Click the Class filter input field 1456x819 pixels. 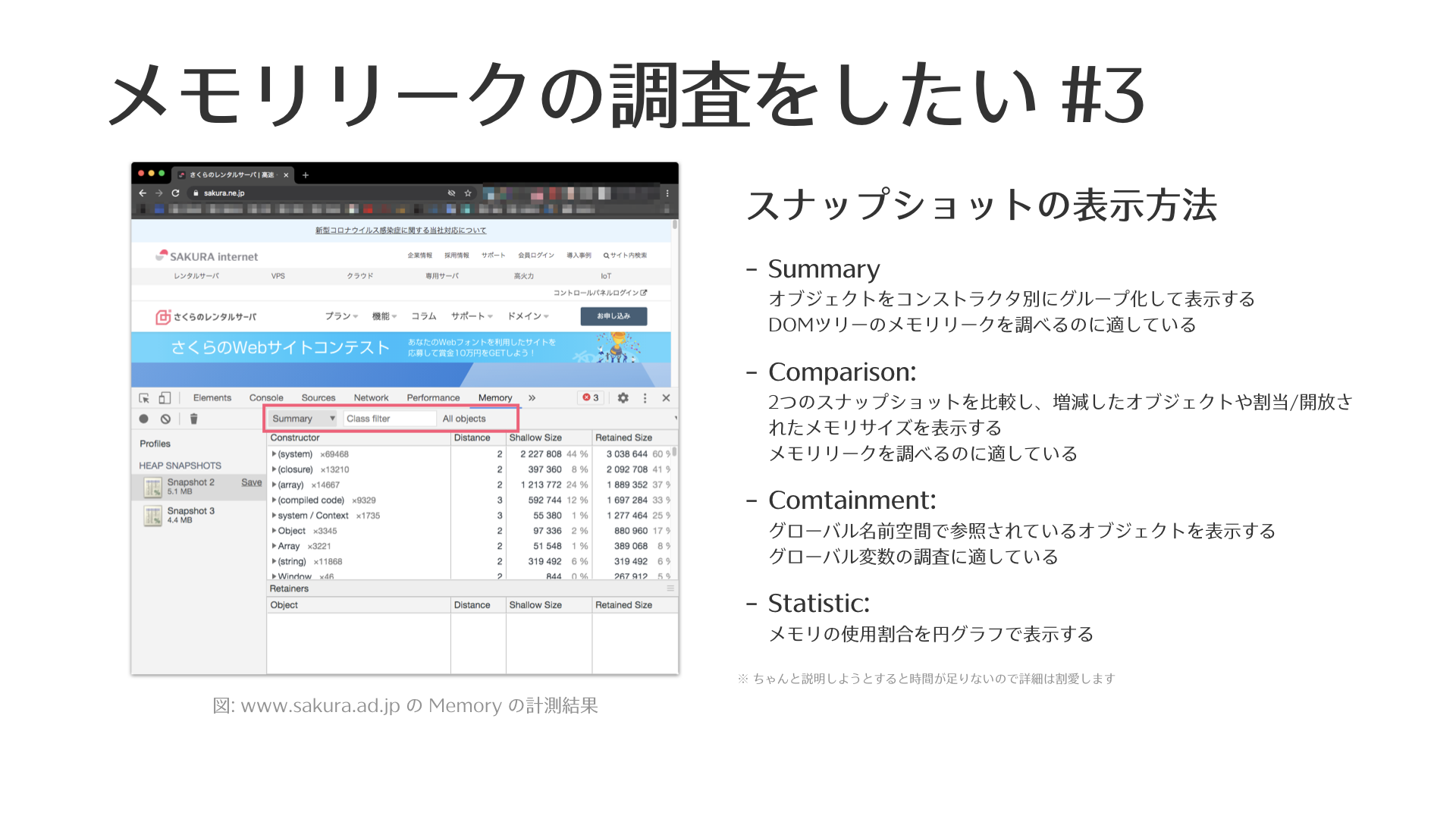pyautogui.click(x=390, y=419)
